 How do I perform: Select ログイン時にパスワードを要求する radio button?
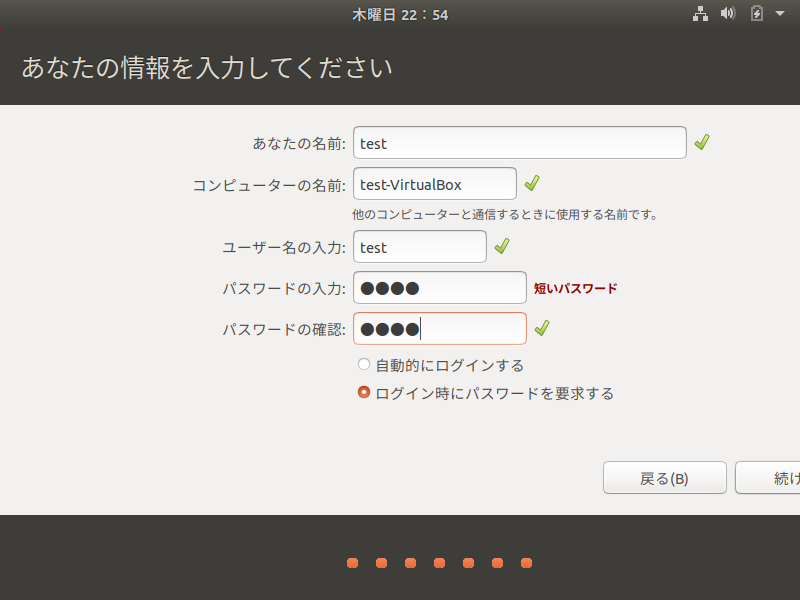click(364, 392)
